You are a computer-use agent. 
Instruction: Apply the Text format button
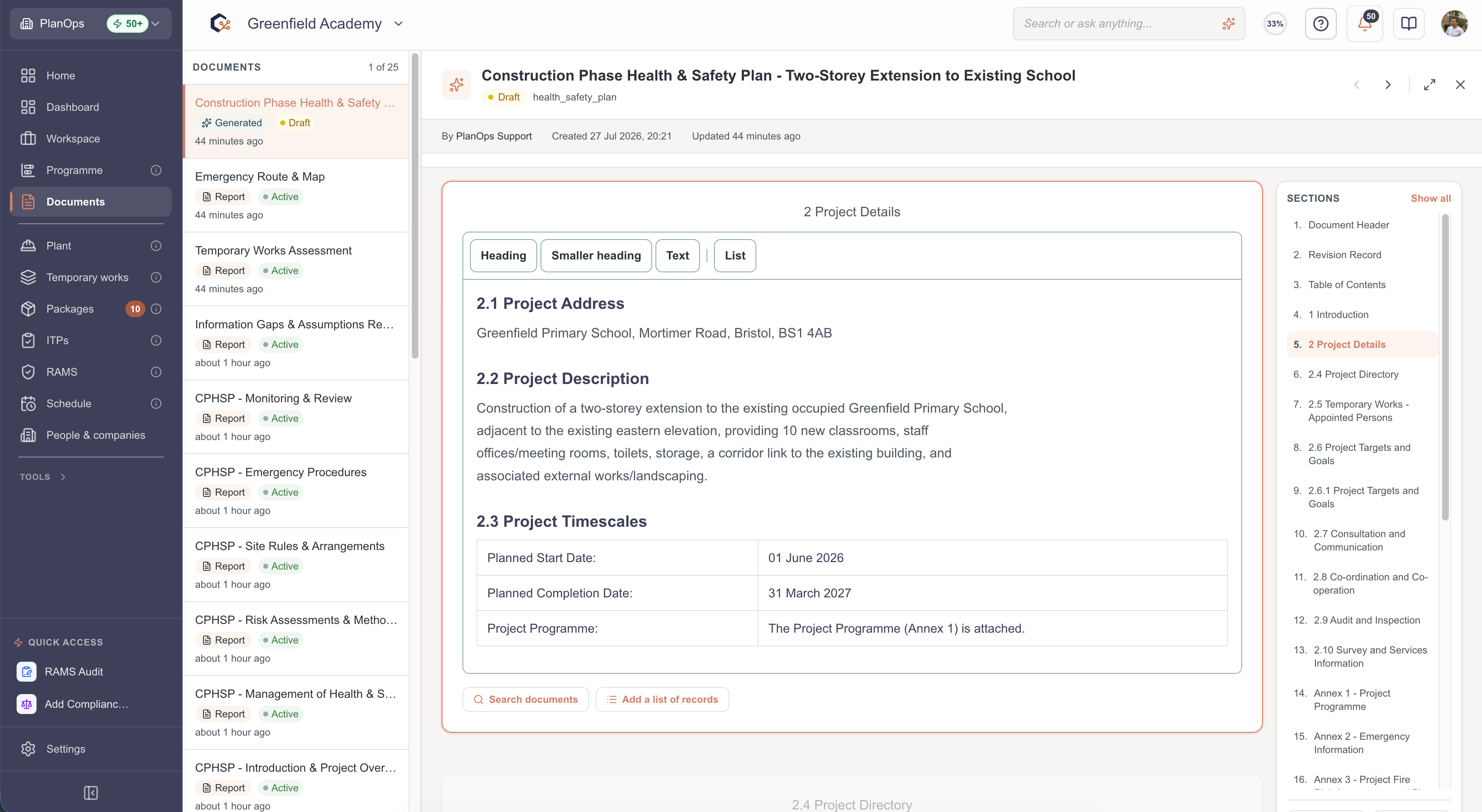coord(678,255)
